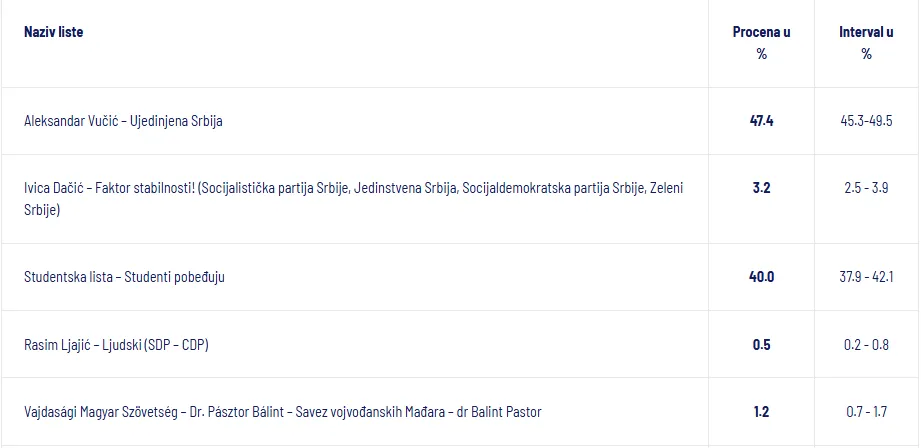Click the '%' symbol under Procena u
This screenshot has width=921, height=448.
(762, 54)
